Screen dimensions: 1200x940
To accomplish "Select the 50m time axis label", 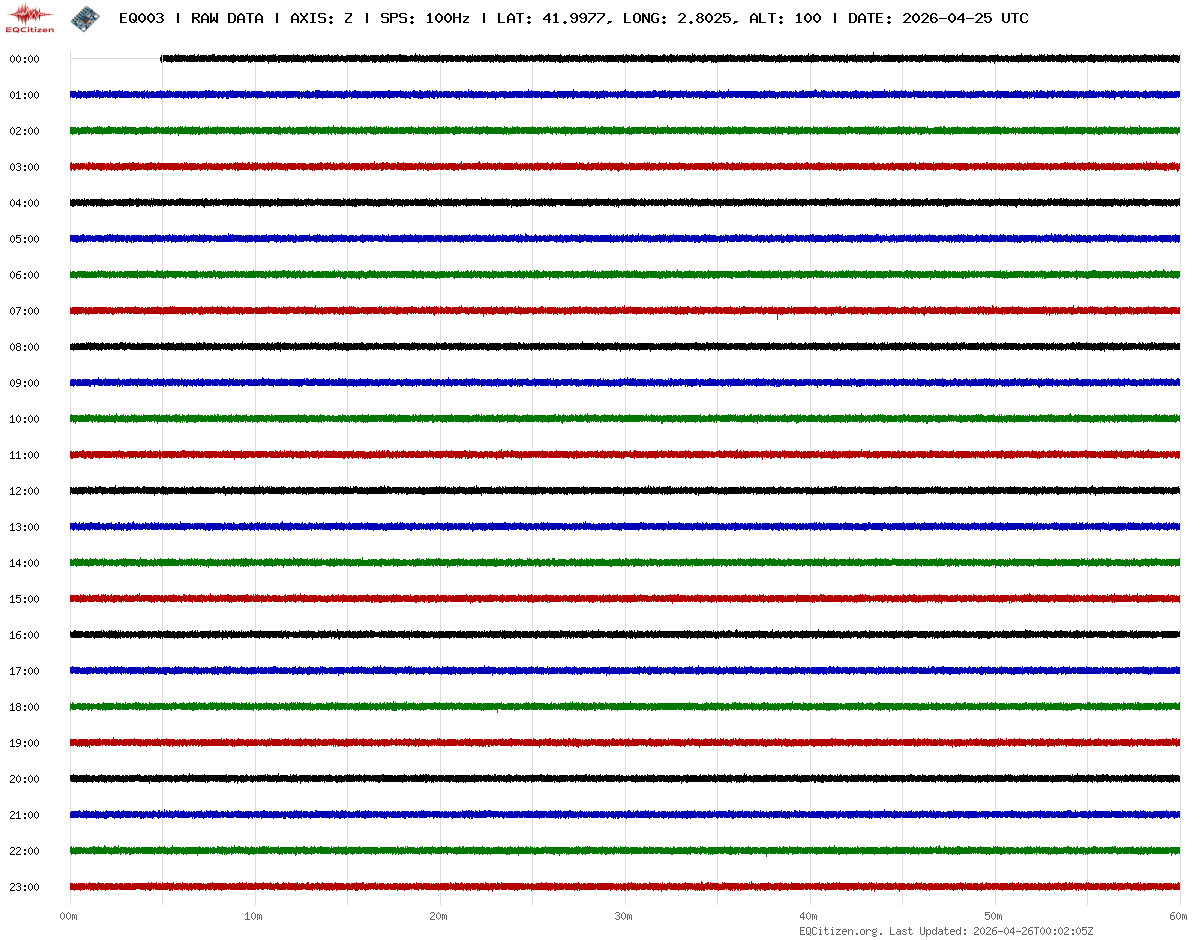I will coord(994,916).
